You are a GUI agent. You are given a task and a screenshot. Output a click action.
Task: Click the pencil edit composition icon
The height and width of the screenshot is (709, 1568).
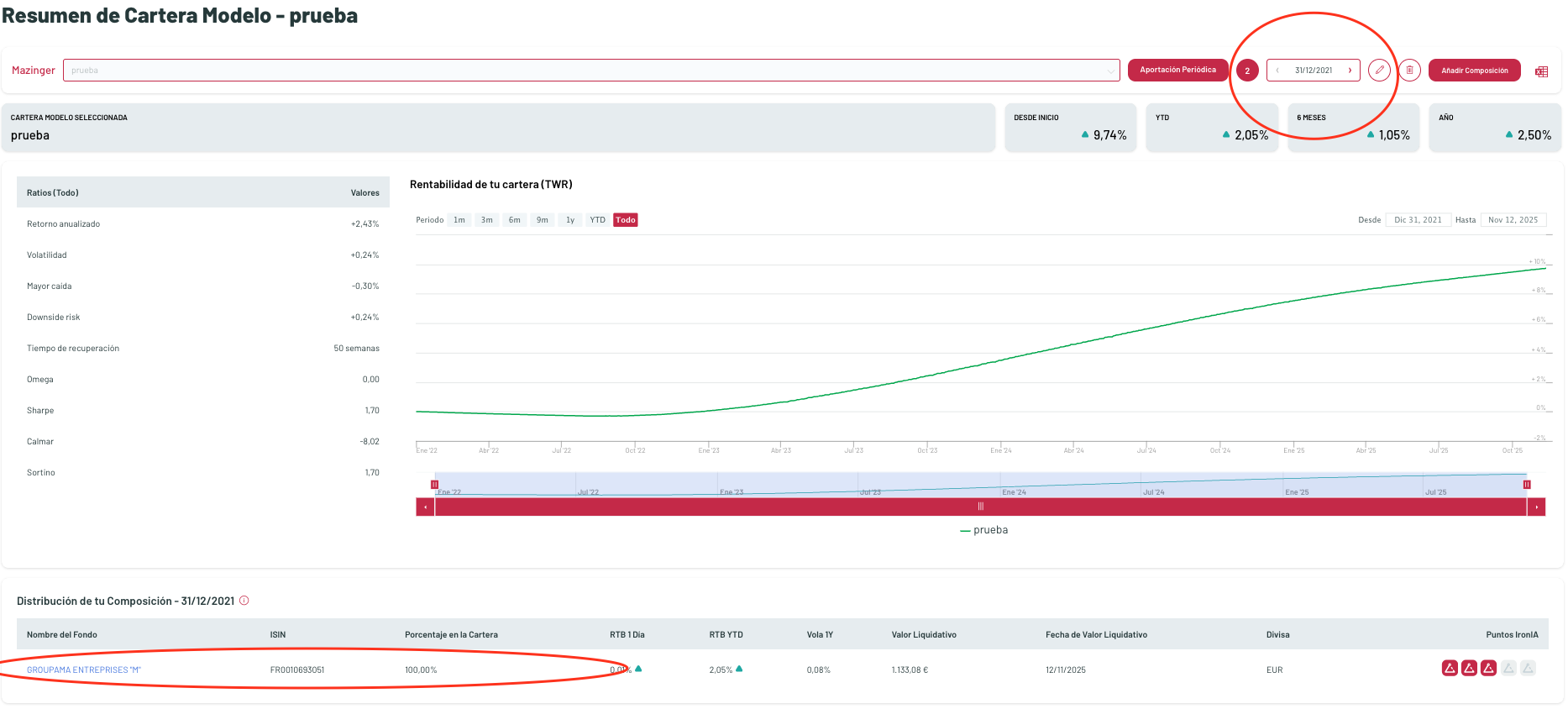[1378, 71]
